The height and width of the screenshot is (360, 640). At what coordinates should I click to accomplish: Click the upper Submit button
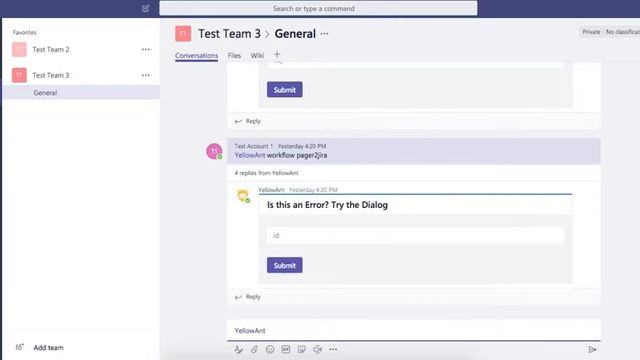284,89
